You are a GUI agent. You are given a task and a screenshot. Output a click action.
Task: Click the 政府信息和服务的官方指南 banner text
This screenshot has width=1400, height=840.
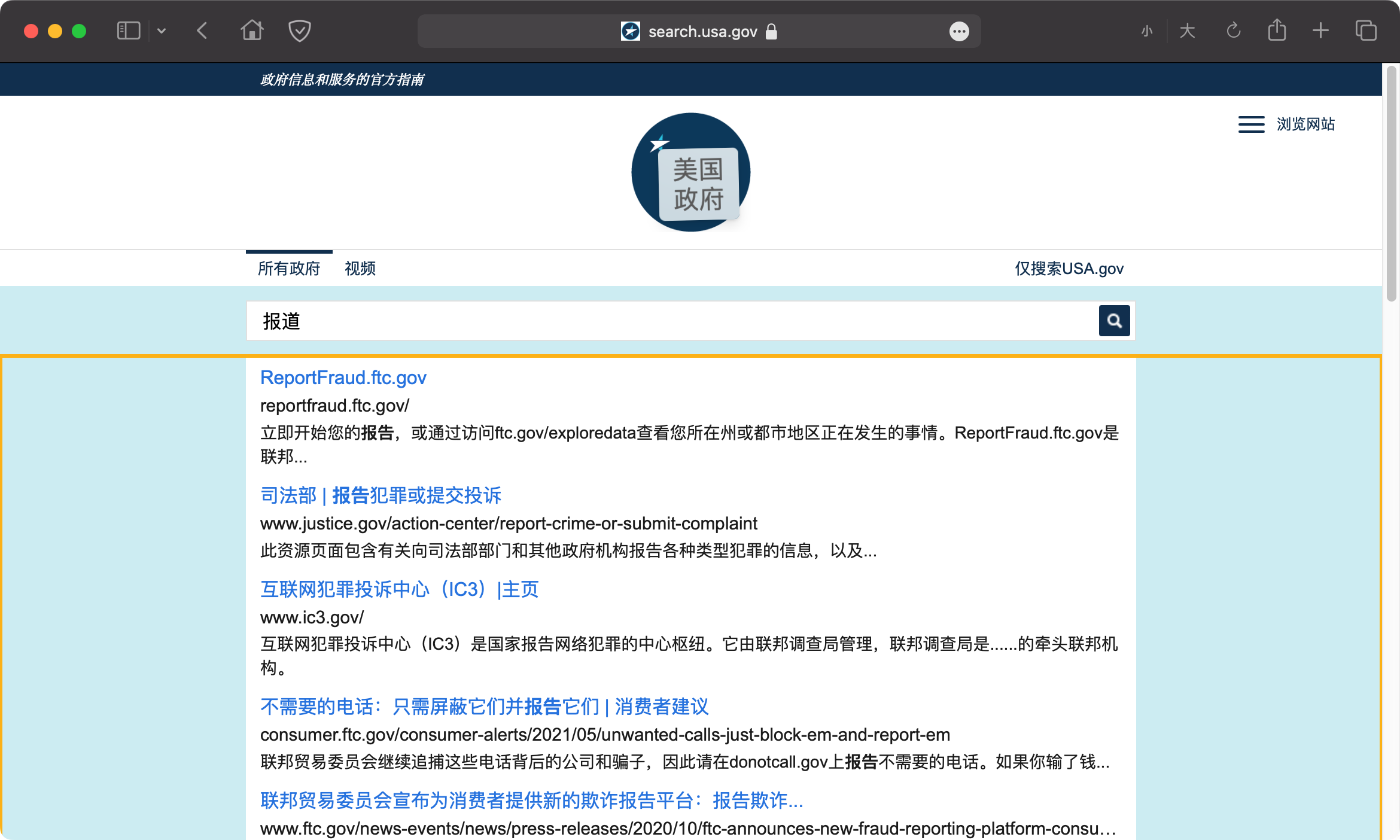coord(342,80)
